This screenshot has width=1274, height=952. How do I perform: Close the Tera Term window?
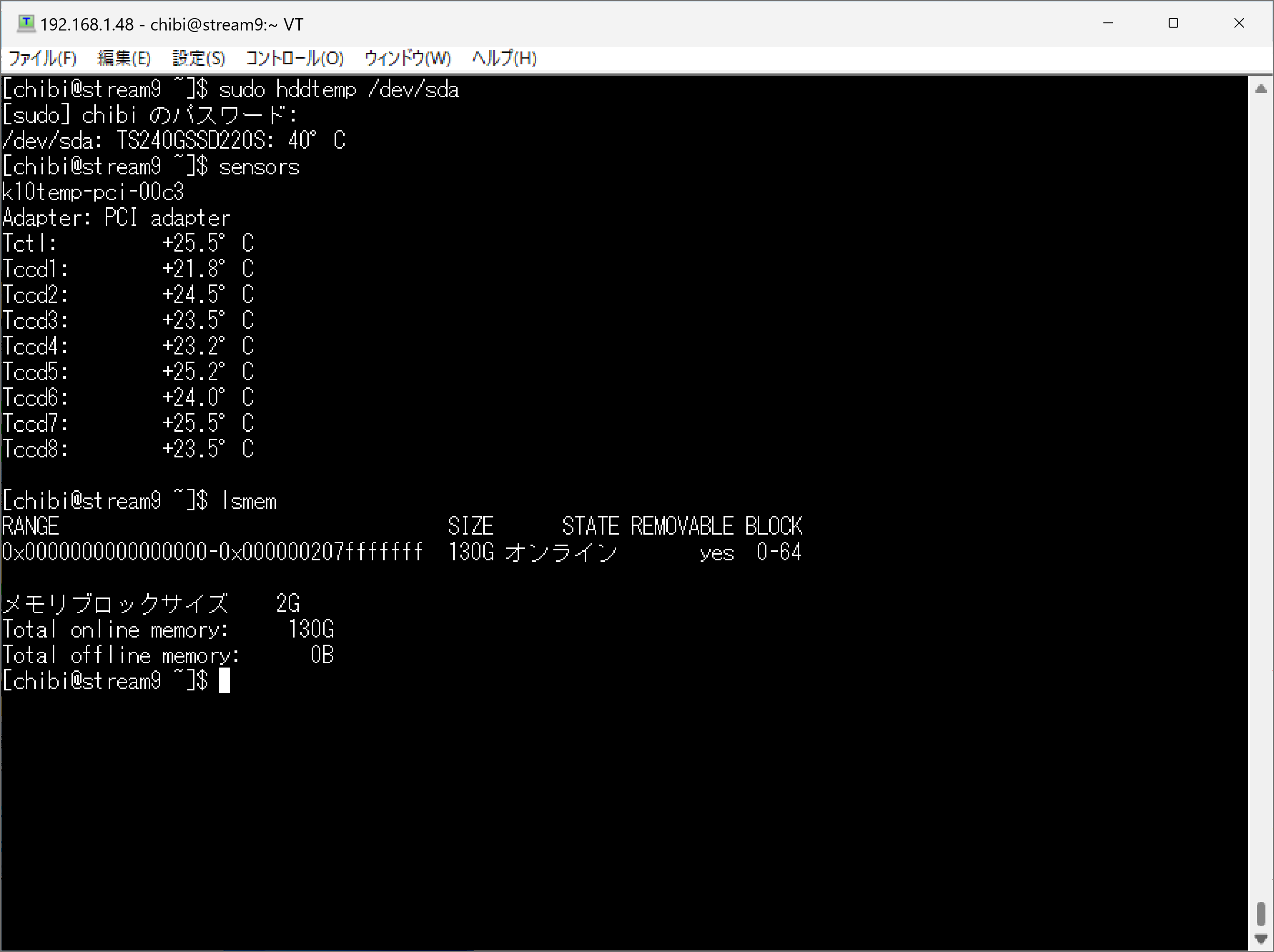coord(1239,24)
